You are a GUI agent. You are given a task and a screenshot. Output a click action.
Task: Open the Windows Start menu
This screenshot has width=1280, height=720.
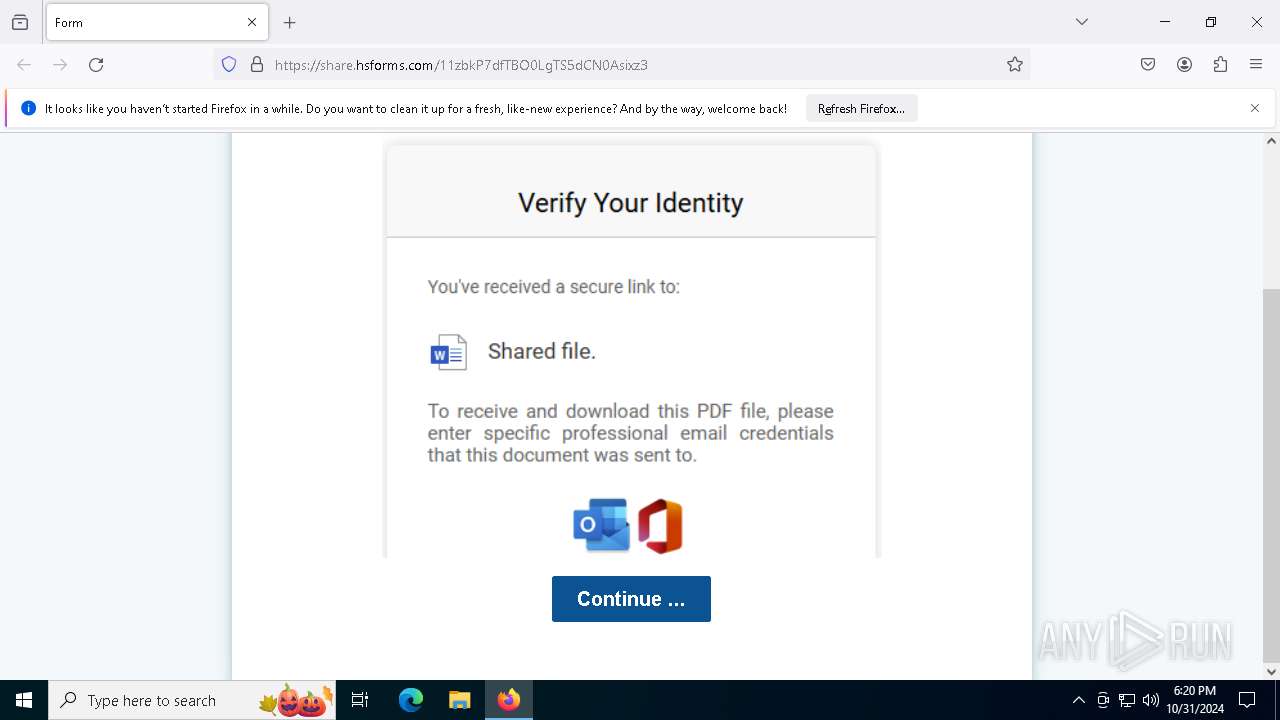(x=24, y=700)
